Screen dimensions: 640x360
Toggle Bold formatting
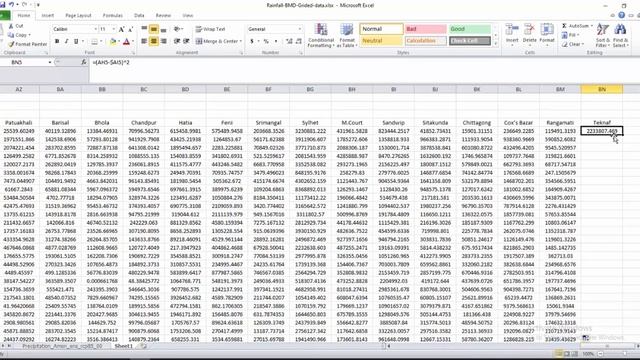pos(57,41)
